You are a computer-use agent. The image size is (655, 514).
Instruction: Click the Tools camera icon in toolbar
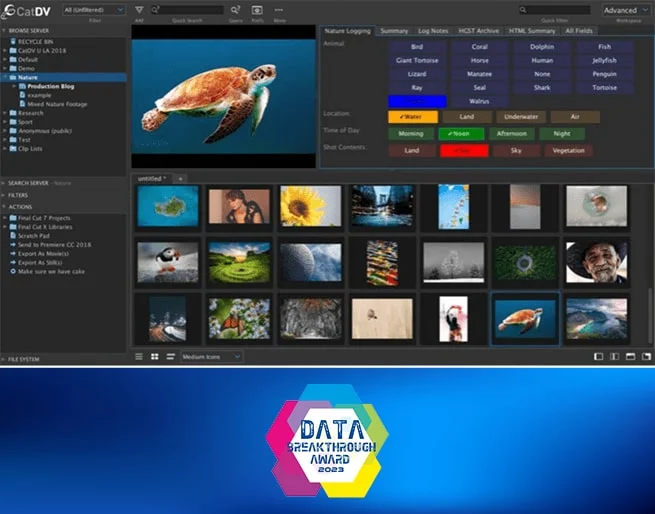(x=256, y=10)
